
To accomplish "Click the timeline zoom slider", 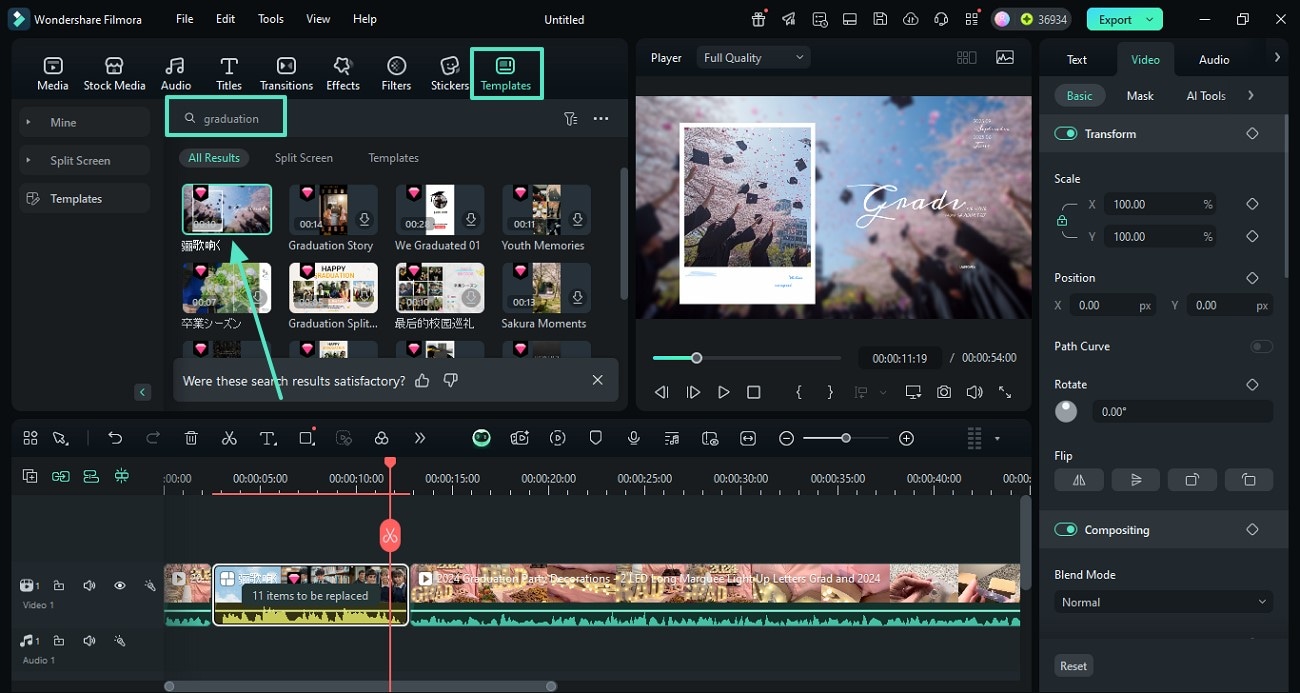I will (x=846, y=438).
